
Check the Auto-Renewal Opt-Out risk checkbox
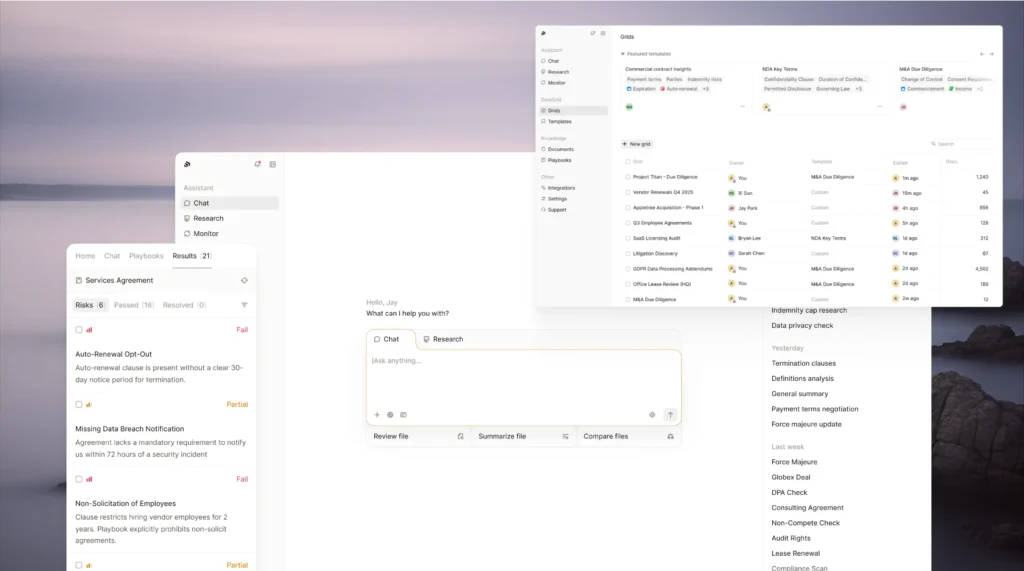point(79,329)
